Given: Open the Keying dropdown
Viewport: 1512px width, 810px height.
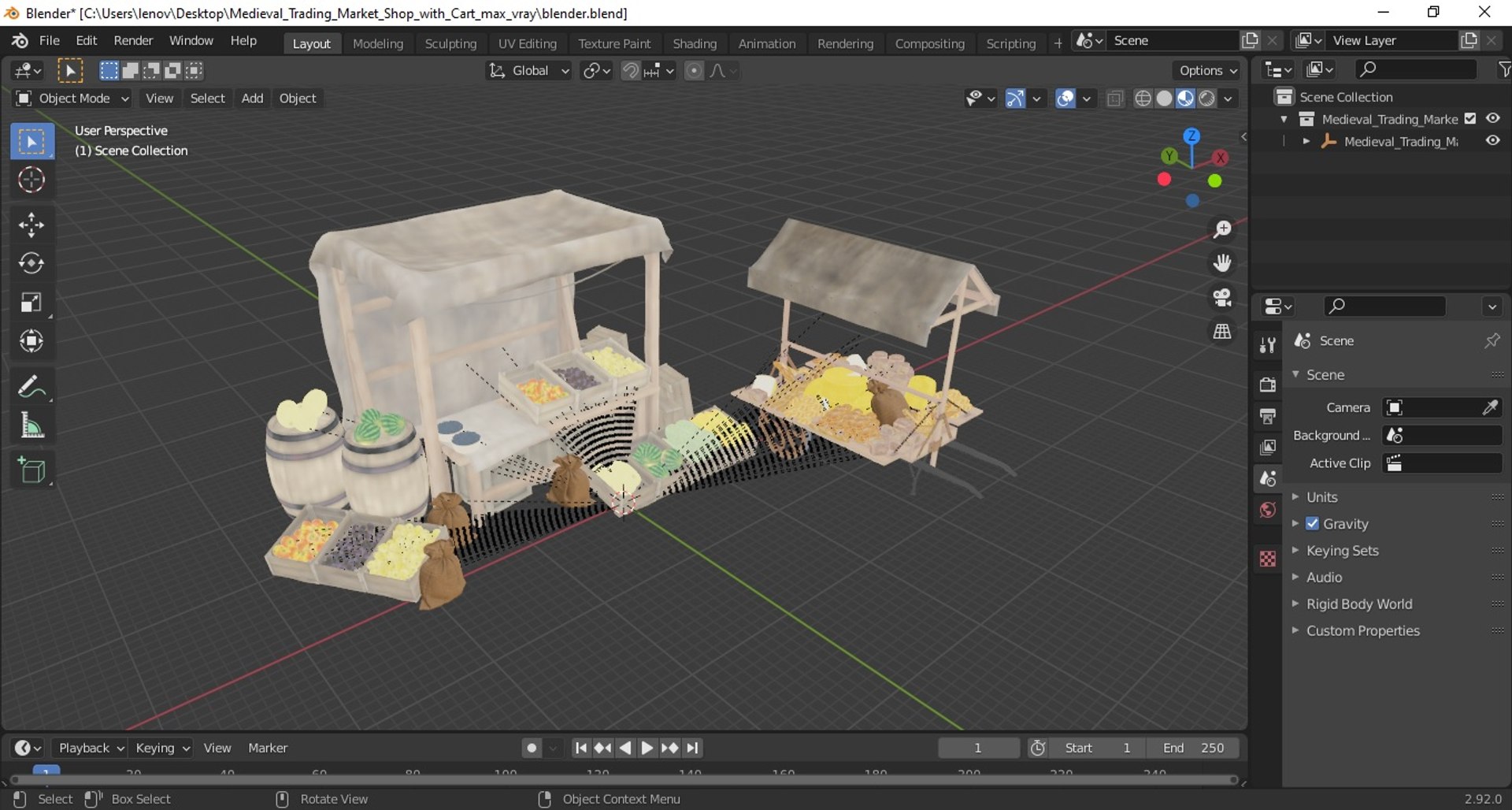Looking at the screenshot, I should pos(162,748).
